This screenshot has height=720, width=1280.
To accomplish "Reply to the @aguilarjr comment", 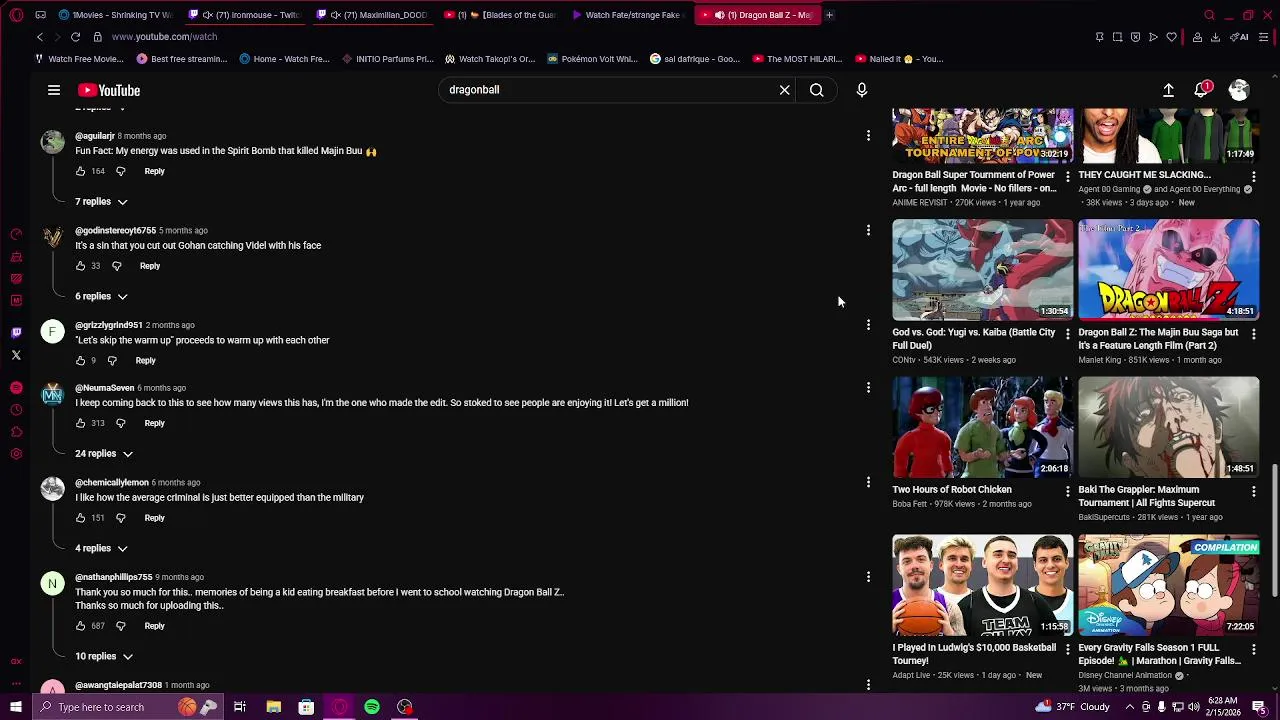I will coord(154,171).
